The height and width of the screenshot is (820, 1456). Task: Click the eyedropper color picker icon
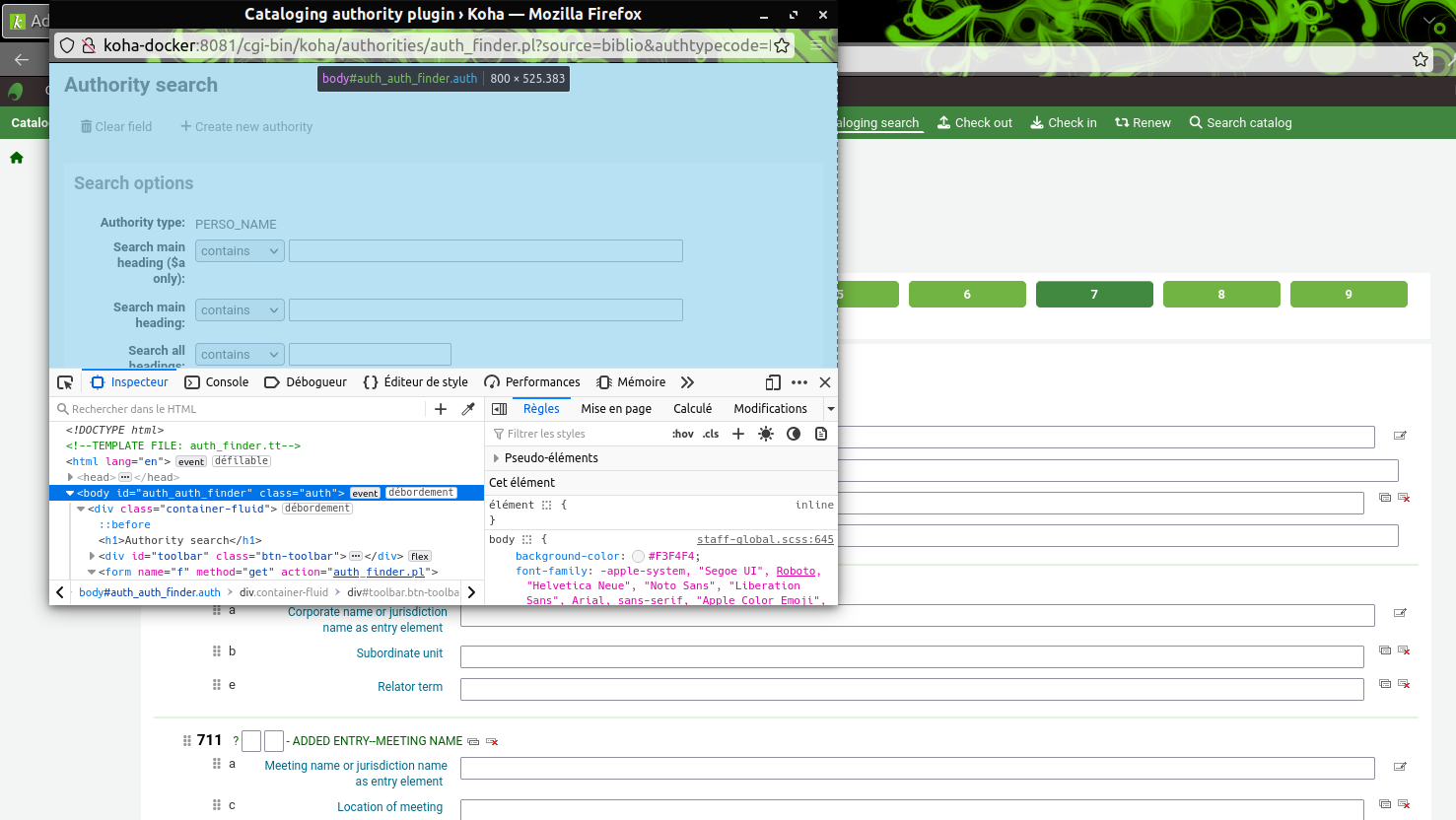(x=468, y=409)
